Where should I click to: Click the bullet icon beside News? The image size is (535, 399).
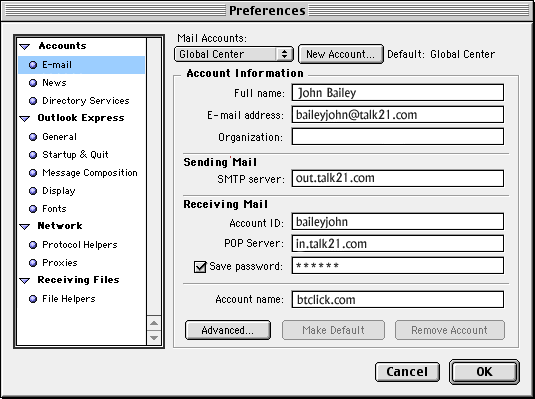33,83
